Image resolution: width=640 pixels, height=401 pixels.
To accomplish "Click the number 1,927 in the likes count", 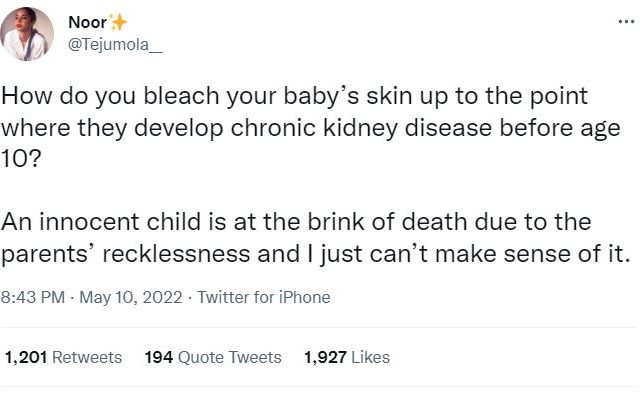I will click(x=325, y=357).
